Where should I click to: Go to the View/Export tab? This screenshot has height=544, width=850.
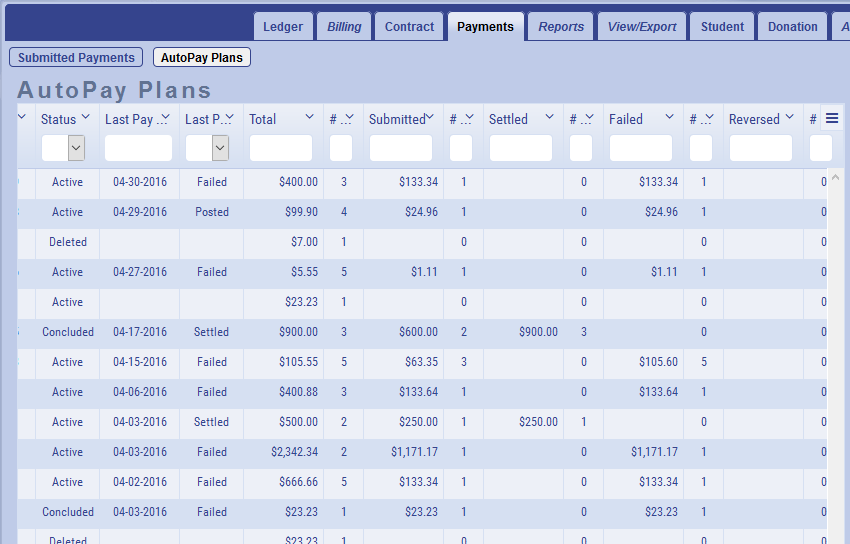click(642, 27)
